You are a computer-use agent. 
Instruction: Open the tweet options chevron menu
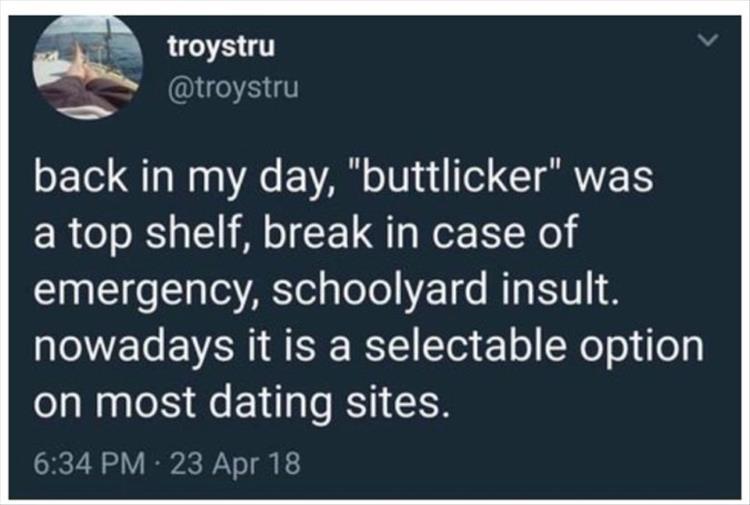click(708, 42)
